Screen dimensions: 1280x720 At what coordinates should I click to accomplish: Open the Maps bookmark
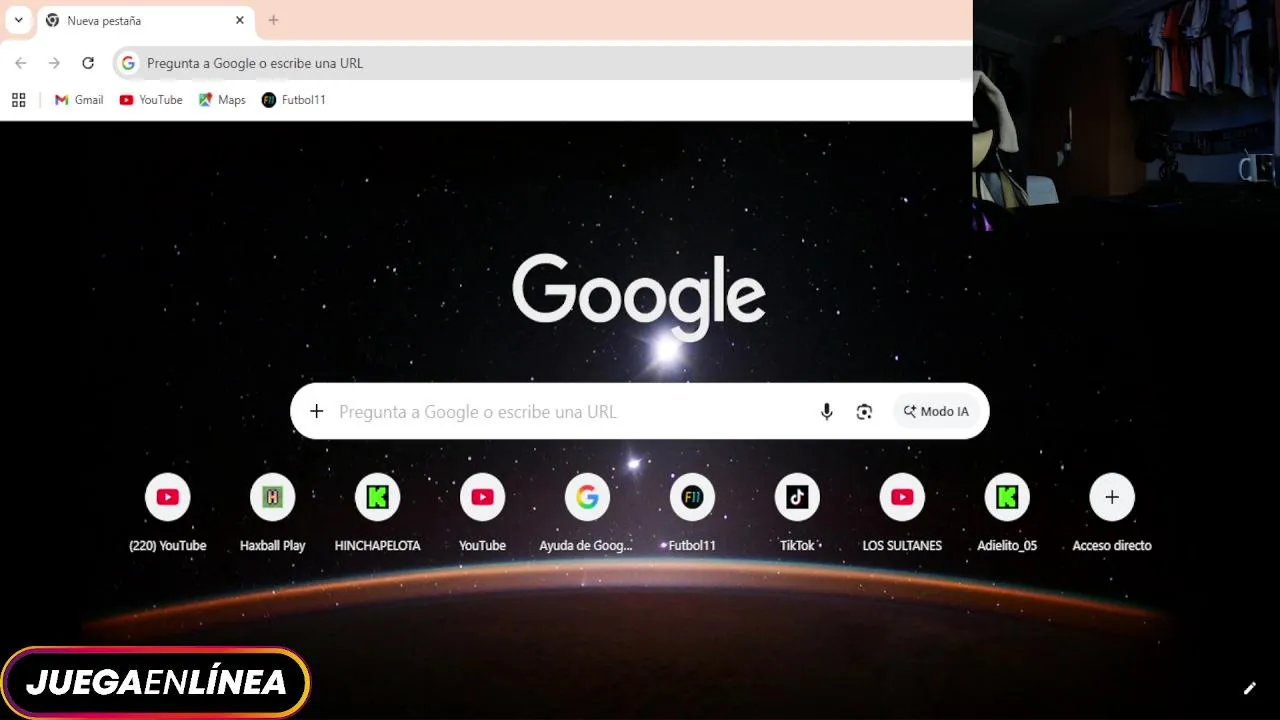(x=222, y=100)
